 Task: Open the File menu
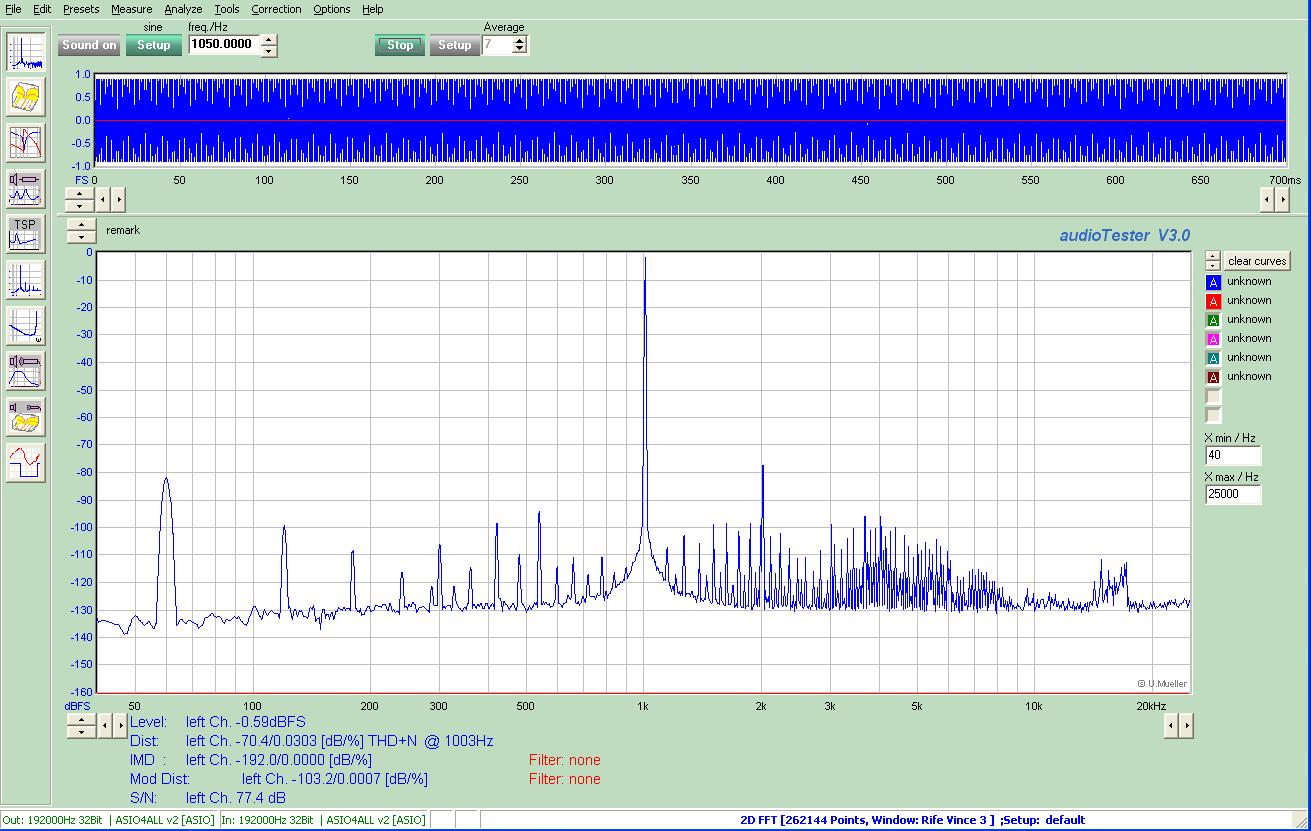[13, 9]
